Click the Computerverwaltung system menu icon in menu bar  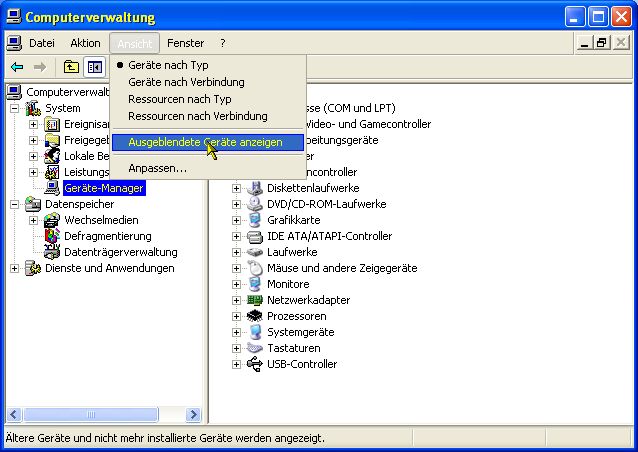(x=14, y=43)
